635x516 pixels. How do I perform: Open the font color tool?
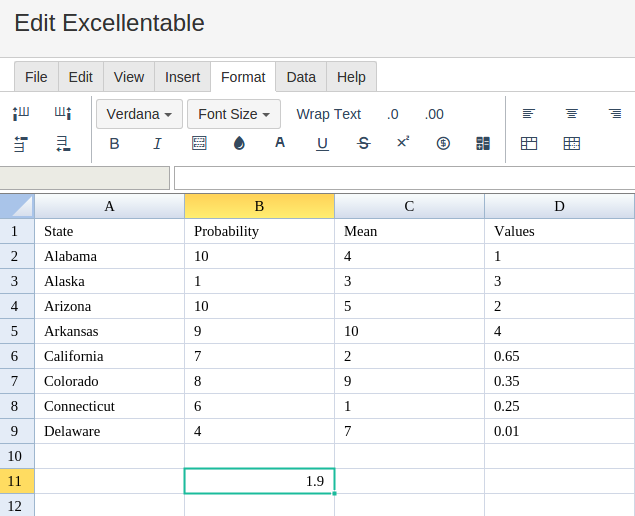pyautogui.click(x=280, y=143)
